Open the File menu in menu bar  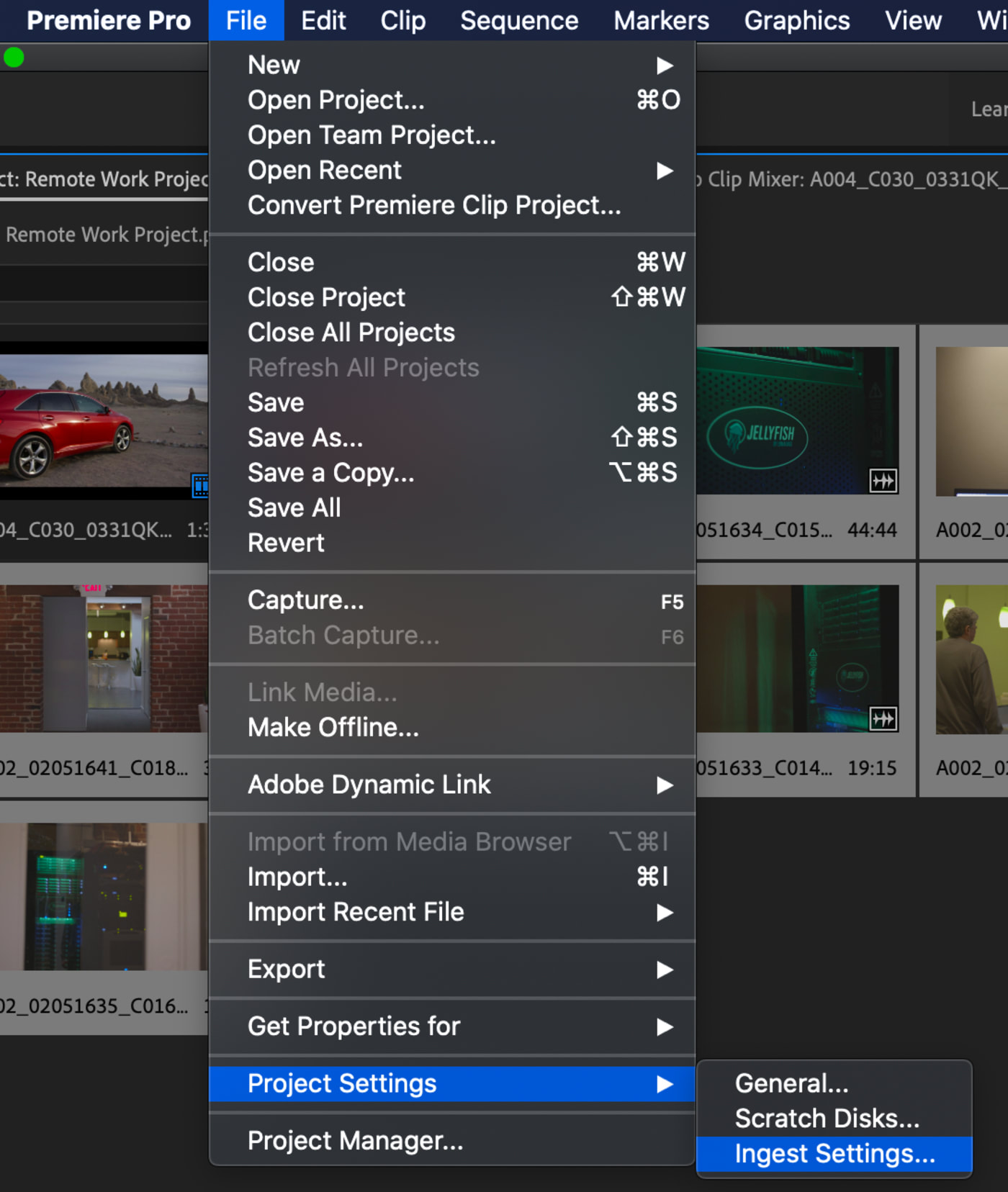246,20
